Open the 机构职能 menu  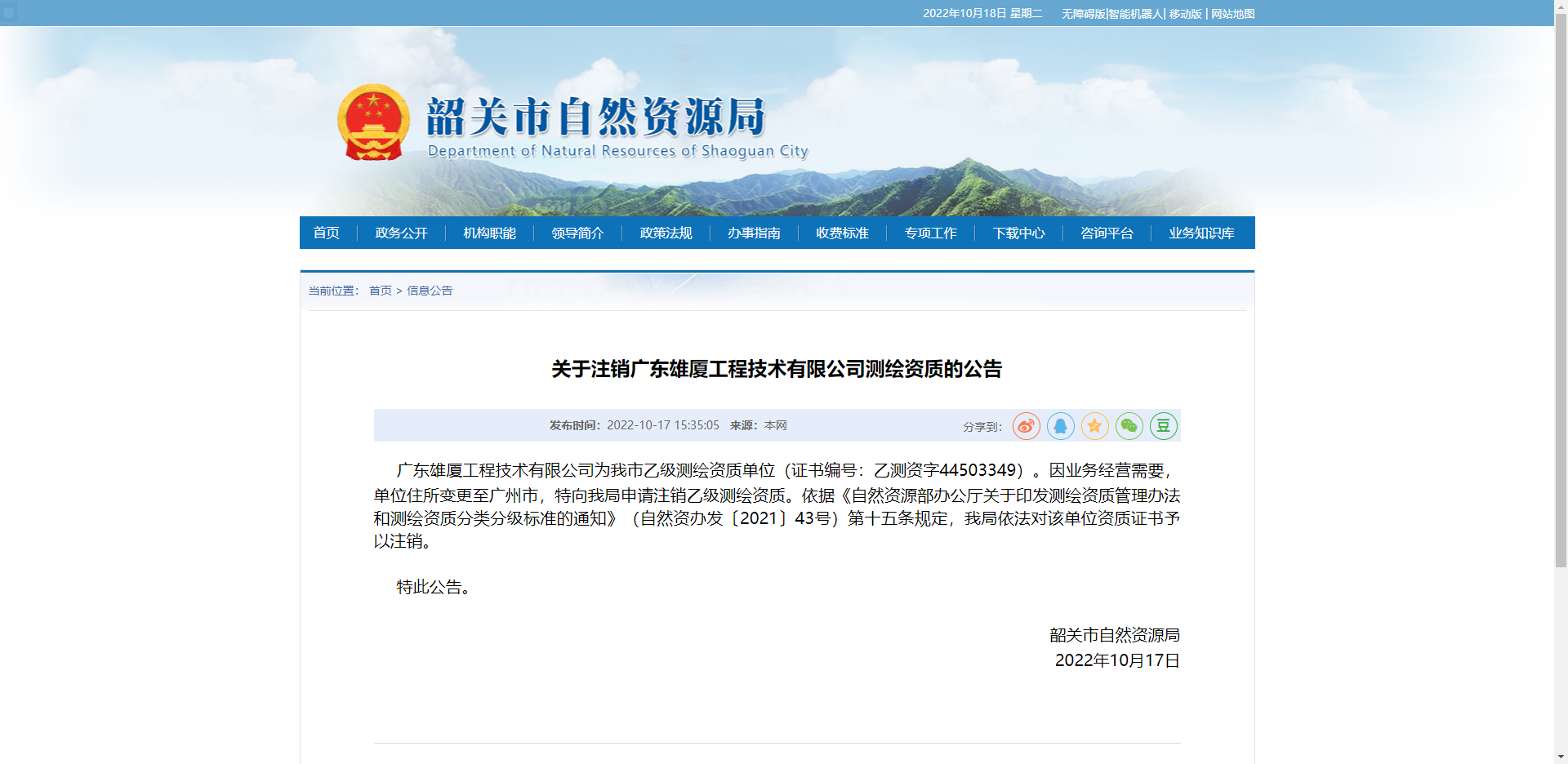[488, 233]
